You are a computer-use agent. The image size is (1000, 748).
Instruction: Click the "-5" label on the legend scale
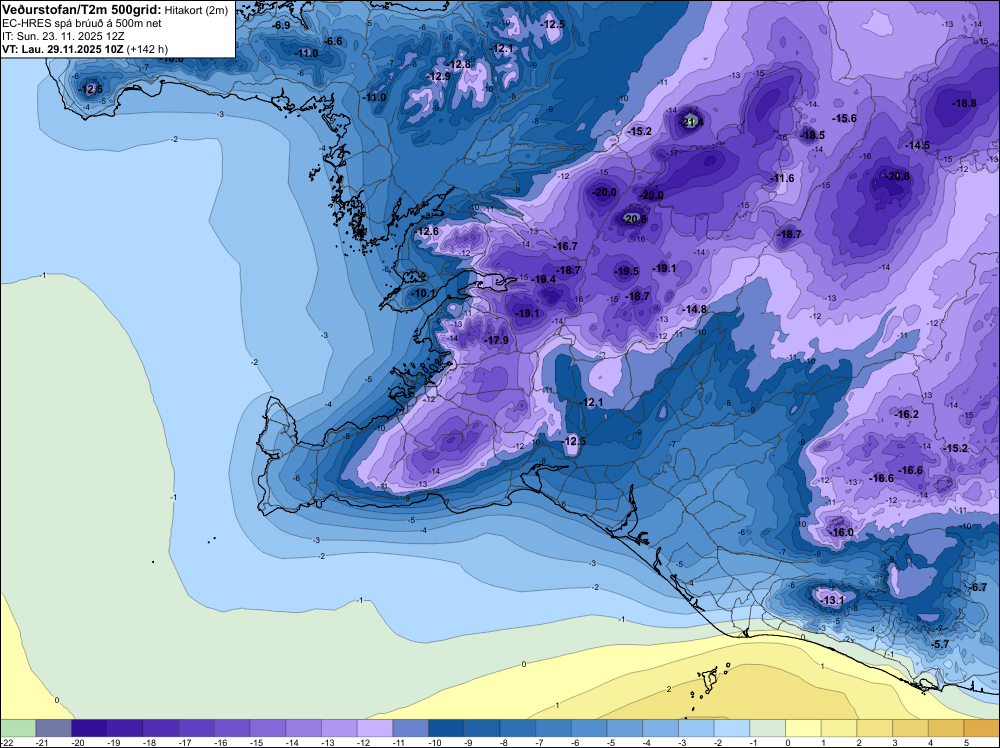point(612,743)
